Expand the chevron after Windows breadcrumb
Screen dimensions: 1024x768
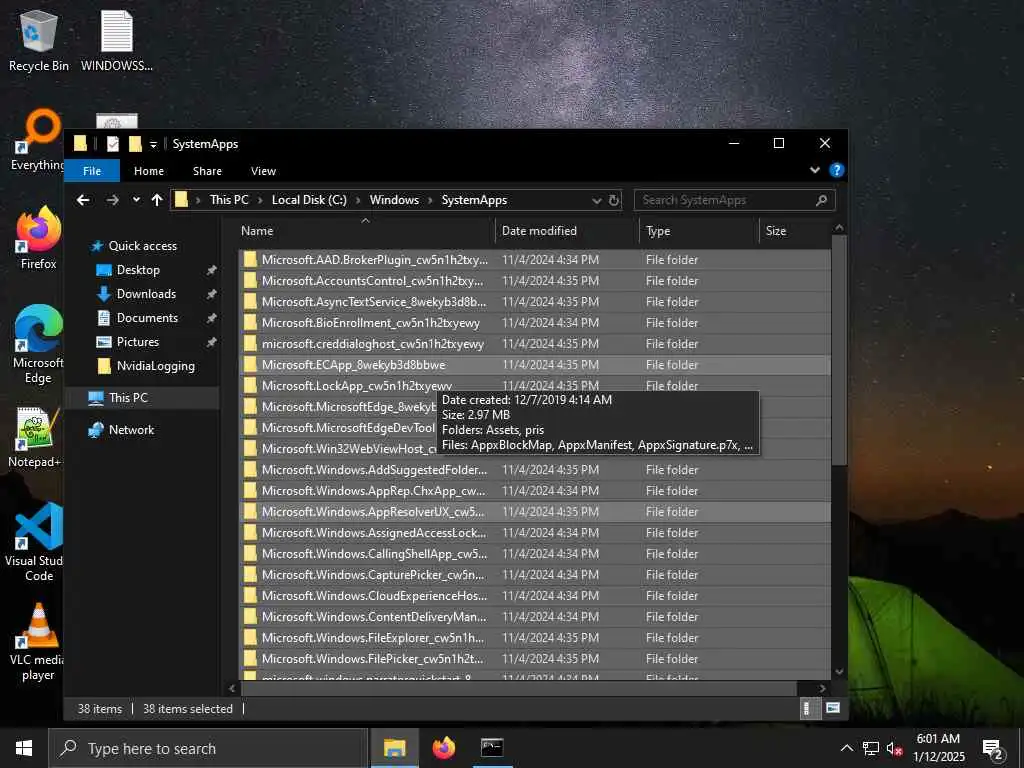(430, 200)
